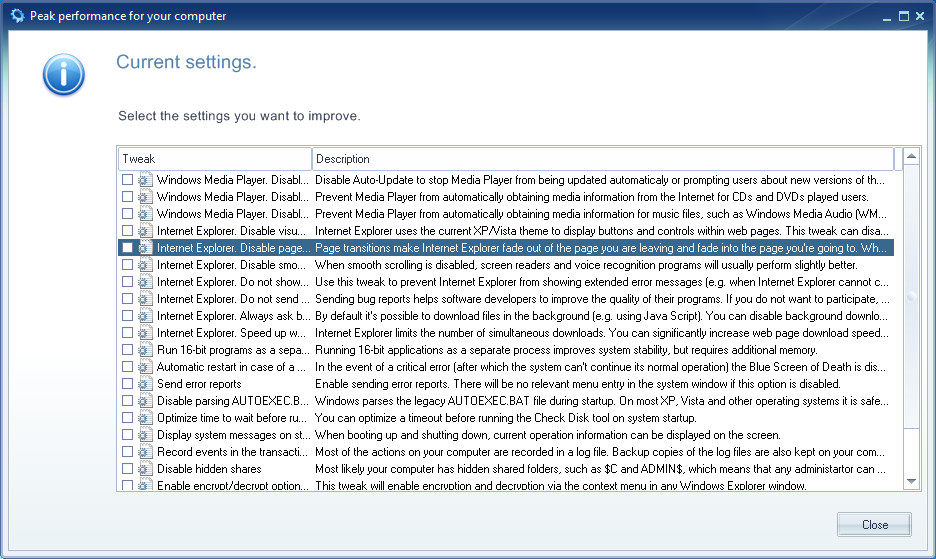Click description 'Running 16-bit applications as a separate process'
This screenshot has width=936, height=559.
coord(566,350)
